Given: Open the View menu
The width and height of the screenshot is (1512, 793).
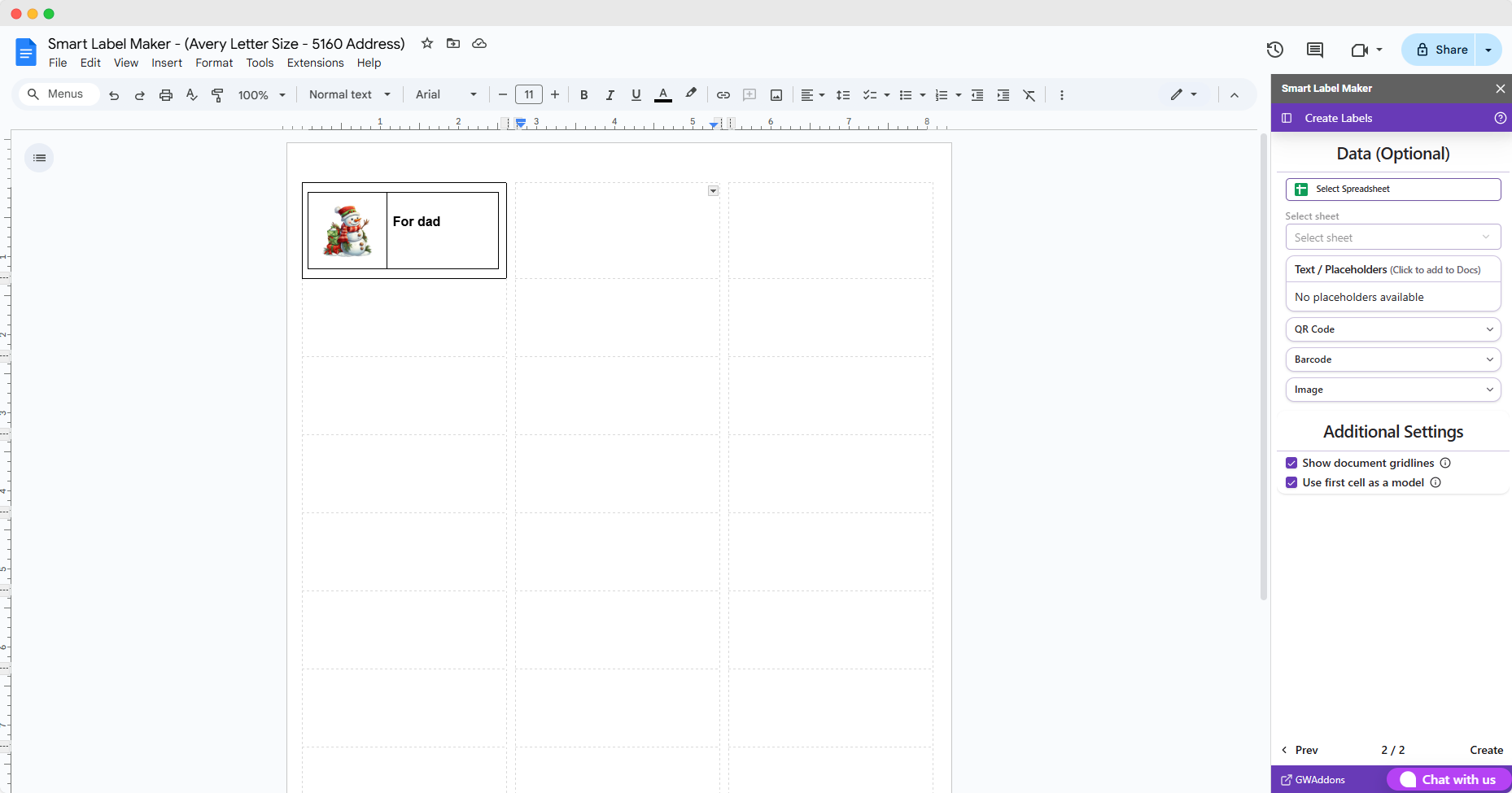Looking at the screenshot, I should [x=126, y=63].
